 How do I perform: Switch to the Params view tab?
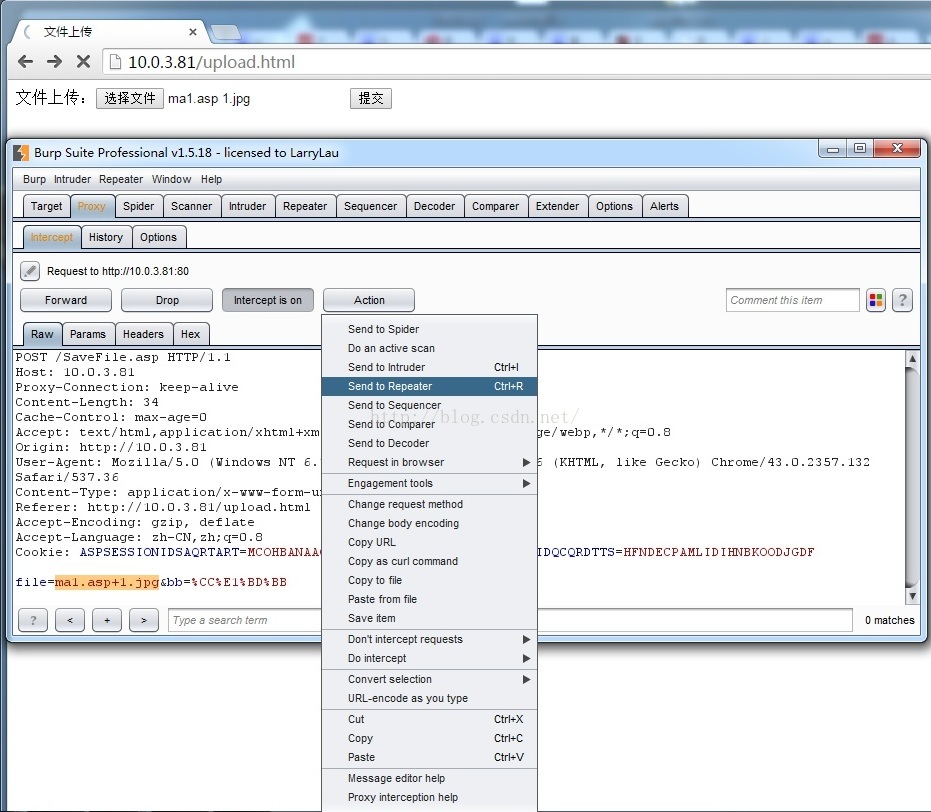88,334
